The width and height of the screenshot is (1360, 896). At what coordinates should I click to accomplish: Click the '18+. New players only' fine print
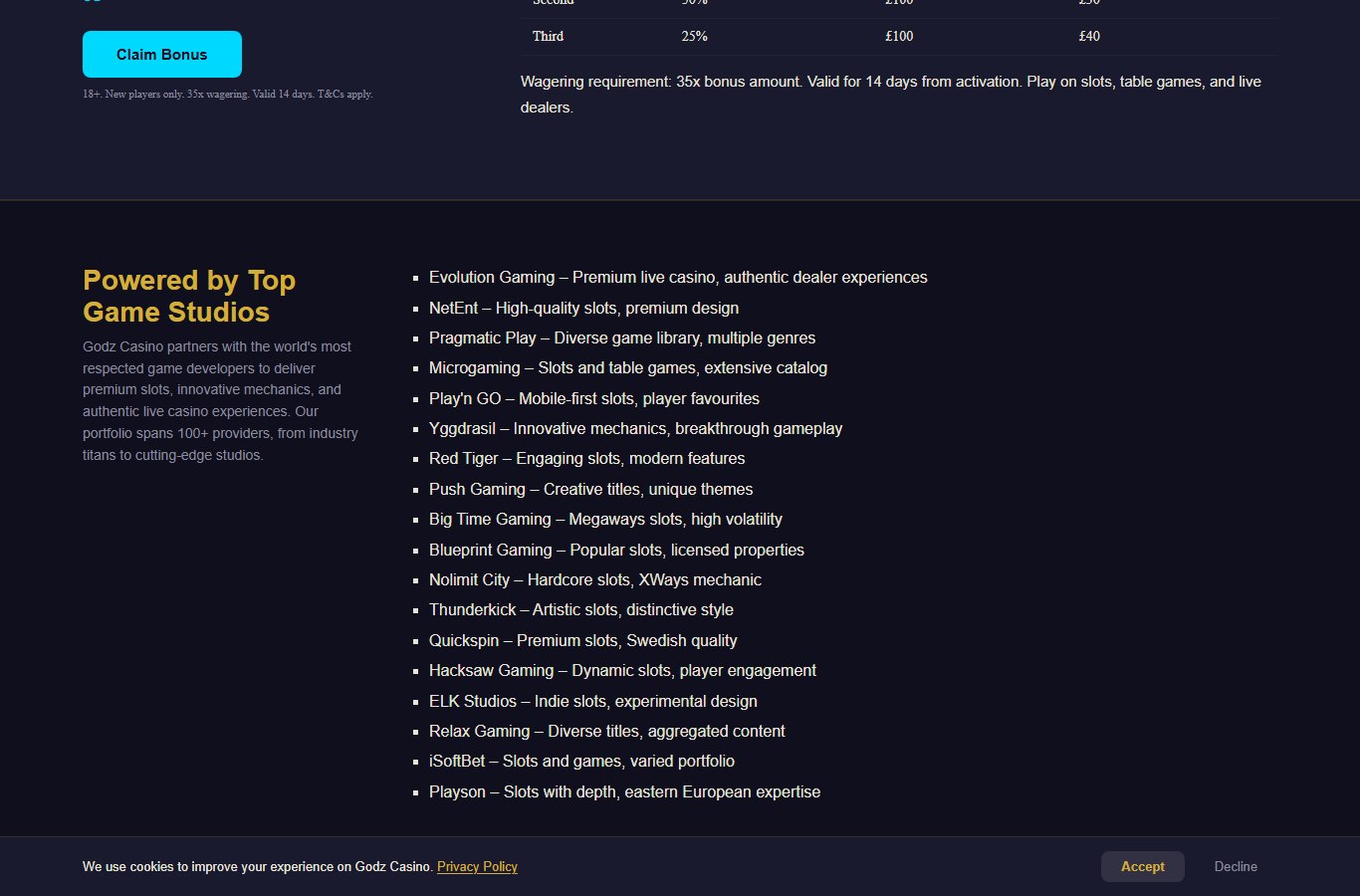[228, 94]
